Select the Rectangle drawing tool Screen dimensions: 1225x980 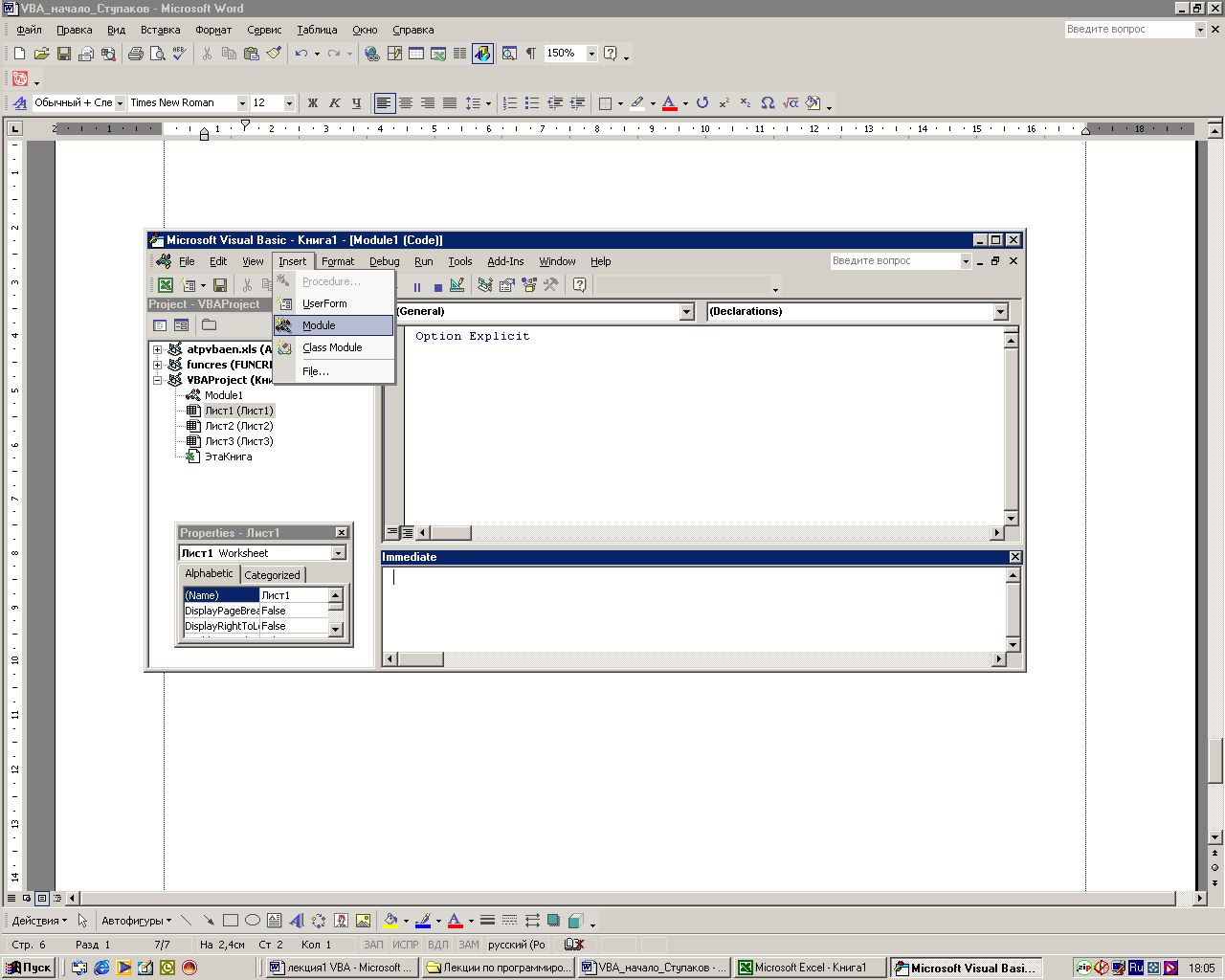231,921
